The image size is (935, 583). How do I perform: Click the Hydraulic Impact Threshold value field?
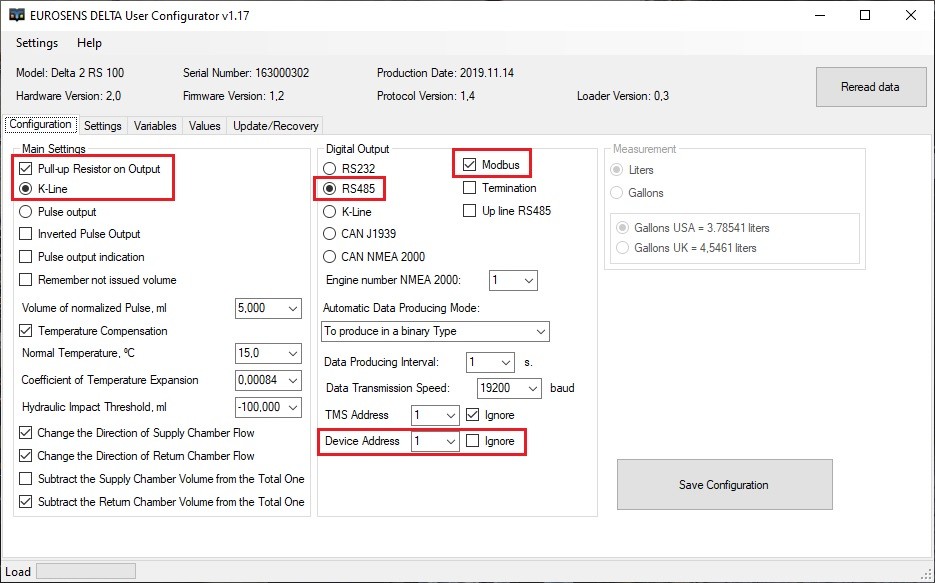click(259, 407)
